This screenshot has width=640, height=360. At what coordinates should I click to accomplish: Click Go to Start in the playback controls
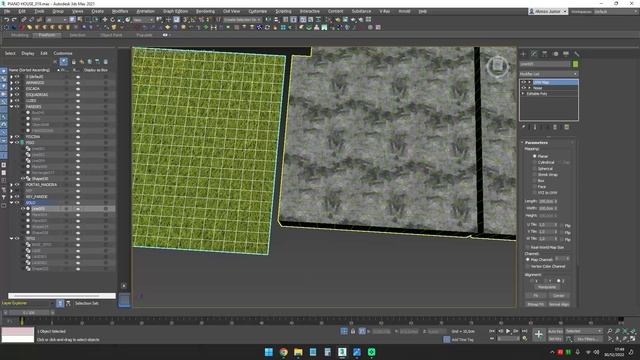click(492, 331)
